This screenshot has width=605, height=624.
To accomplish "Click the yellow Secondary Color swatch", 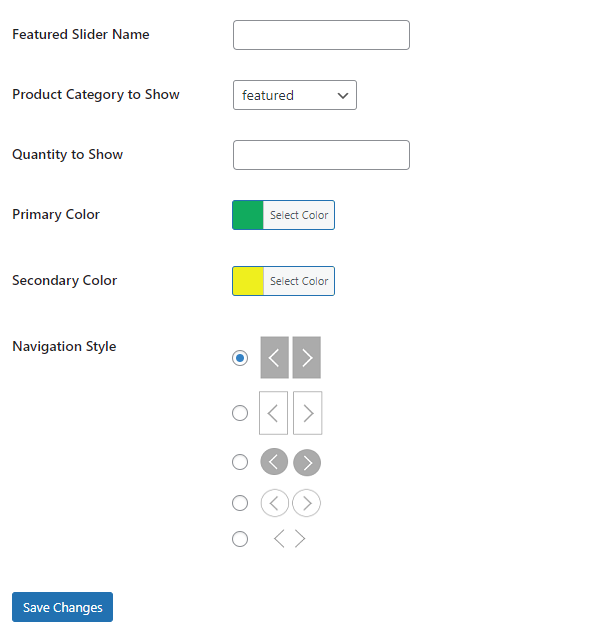I will pyautogui.click(x=248, y=281).
